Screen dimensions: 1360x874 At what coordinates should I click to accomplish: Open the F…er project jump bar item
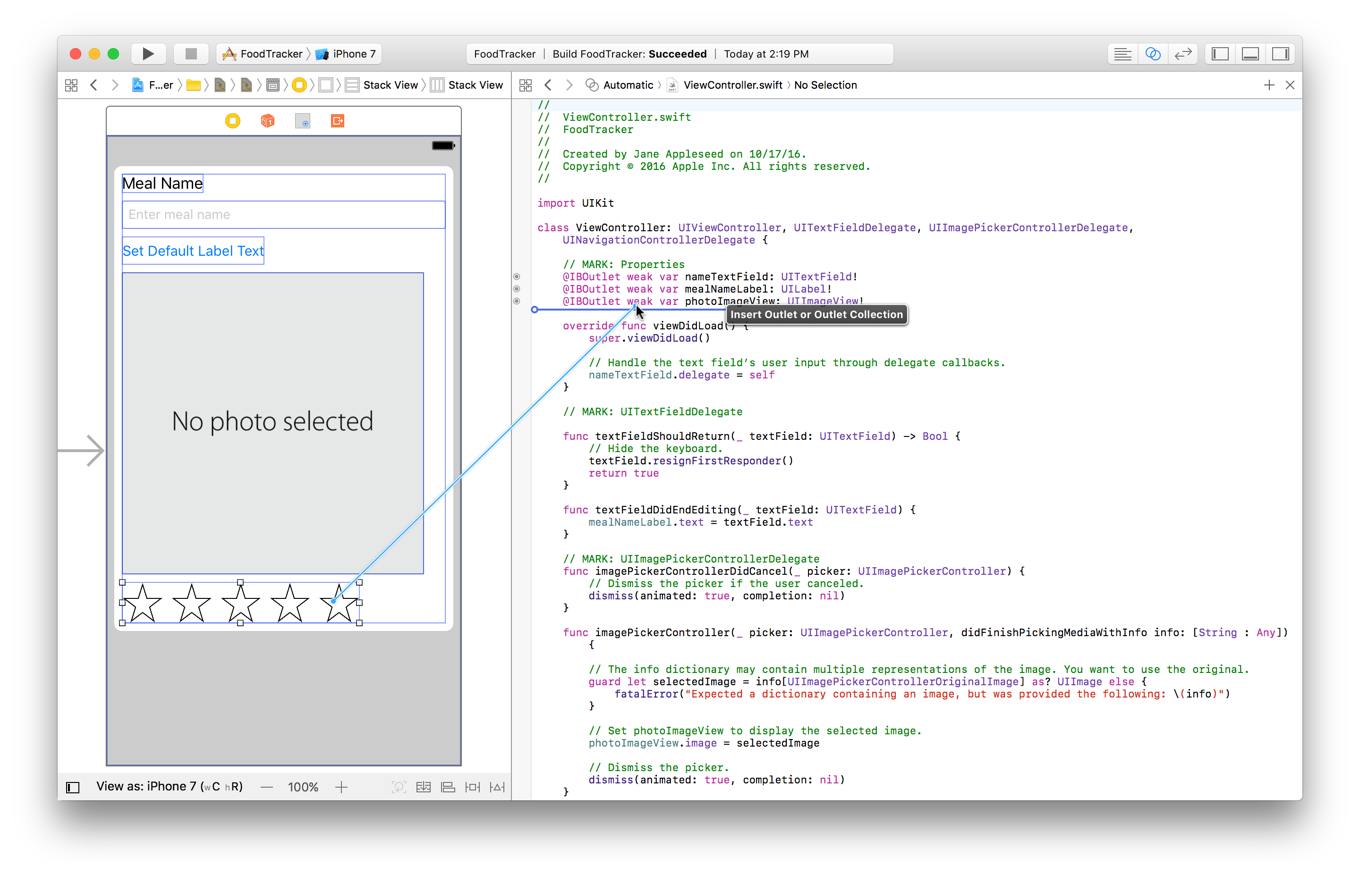tap(153, 85)
